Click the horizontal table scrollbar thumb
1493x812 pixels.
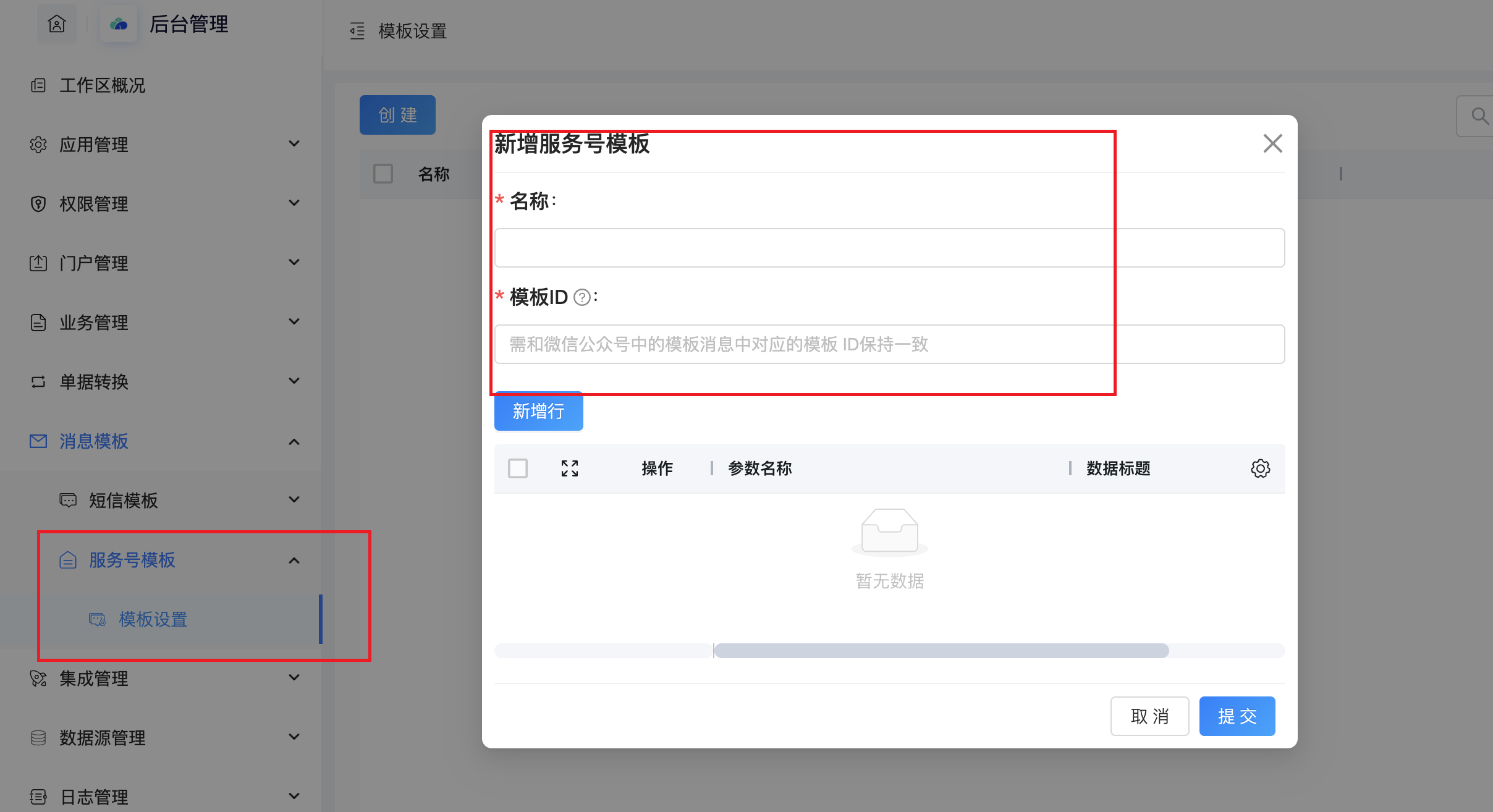[941, 651]
